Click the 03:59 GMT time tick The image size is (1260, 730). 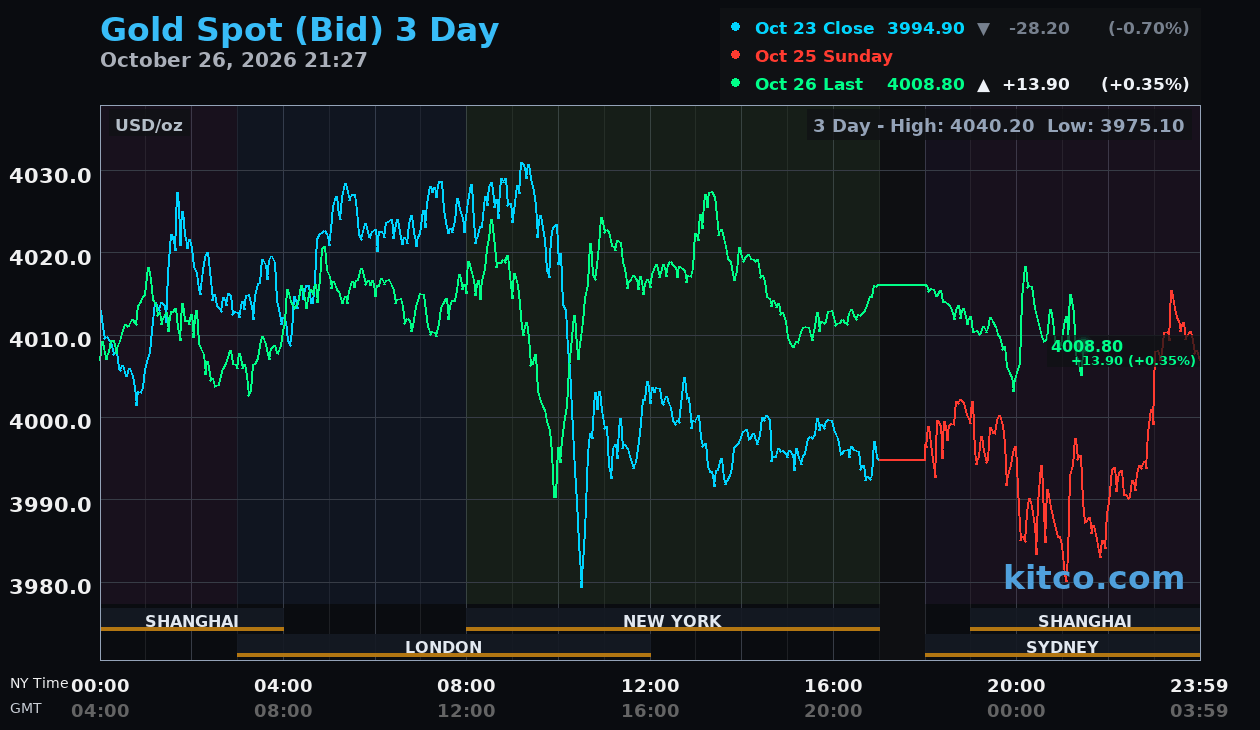(x=1199, y=711)
